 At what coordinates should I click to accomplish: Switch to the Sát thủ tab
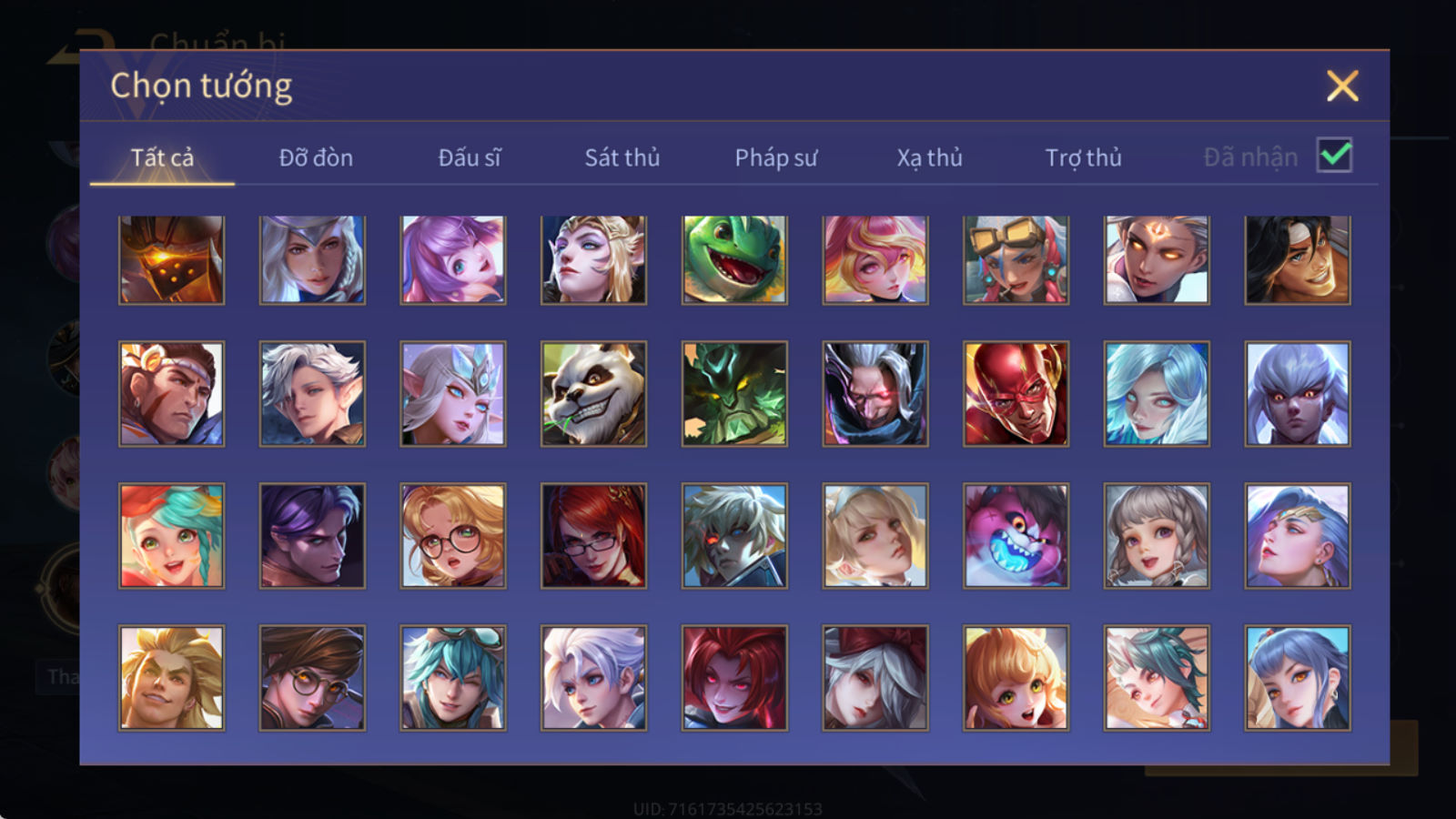pyautogui.click(x=622, y=157)
